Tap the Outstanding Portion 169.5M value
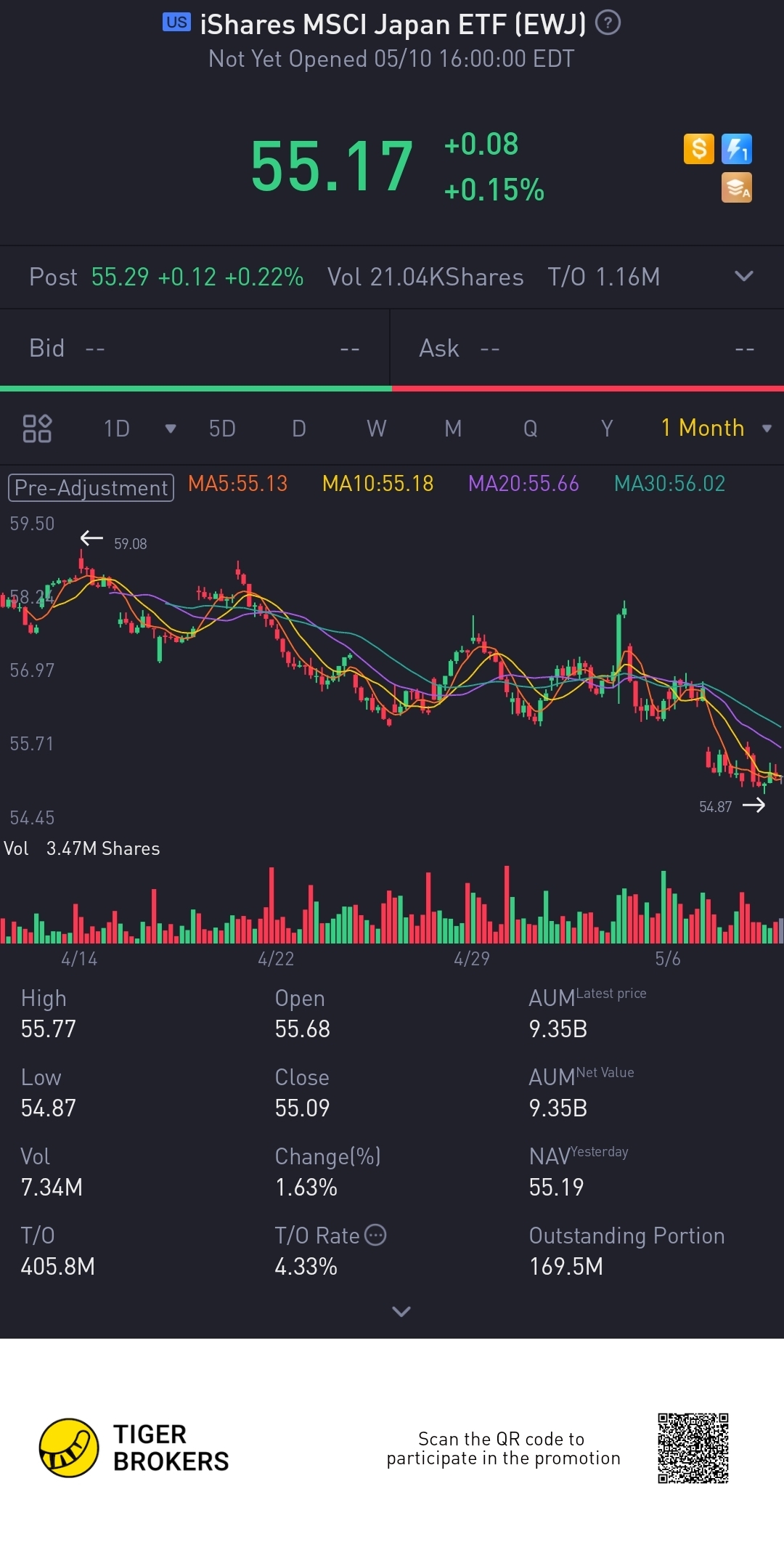The height and width of the screenshot is (1558, 784). [x=566, y=1267]
